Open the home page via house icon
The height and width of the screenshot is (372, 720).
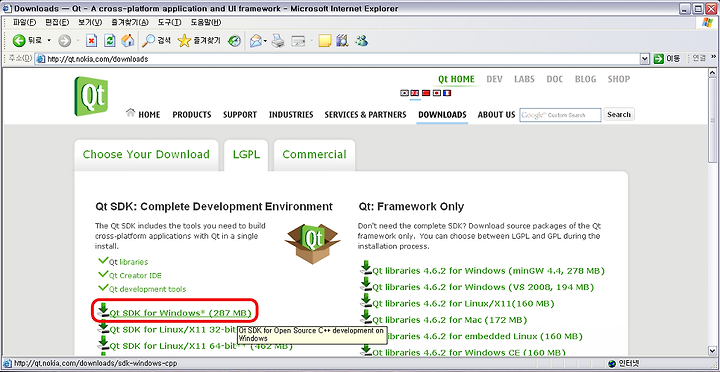click(128, 41)
